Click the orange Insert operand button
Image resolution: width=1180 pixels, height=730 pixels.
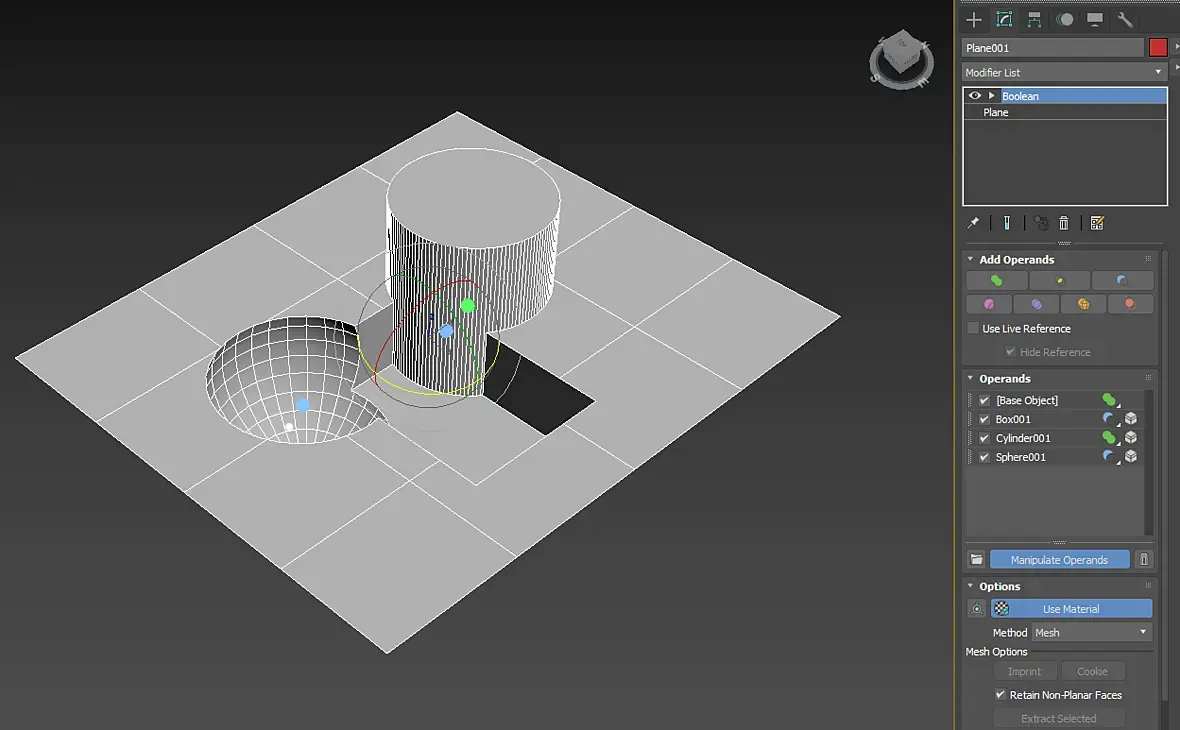click(x=1083, y=304)
